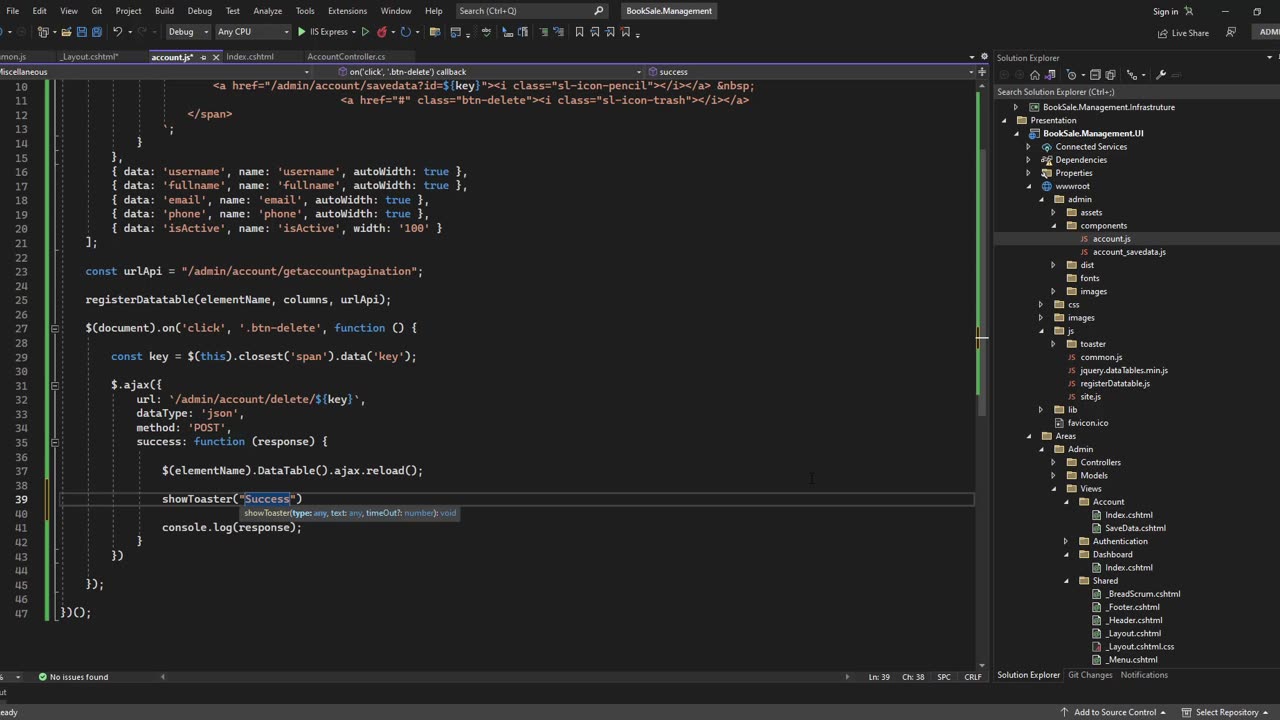The width and height of the screenshot is (1280, 720).
Task: Open the Git menu
Action: 97,11
